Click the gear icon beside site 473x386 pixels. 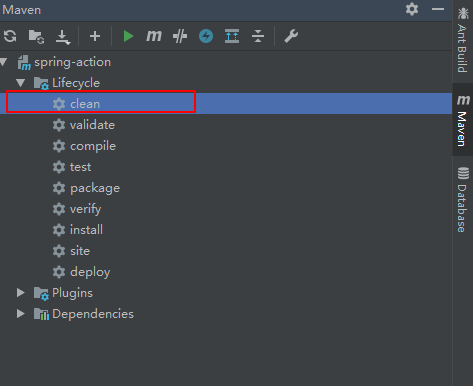tap(59, 251)
